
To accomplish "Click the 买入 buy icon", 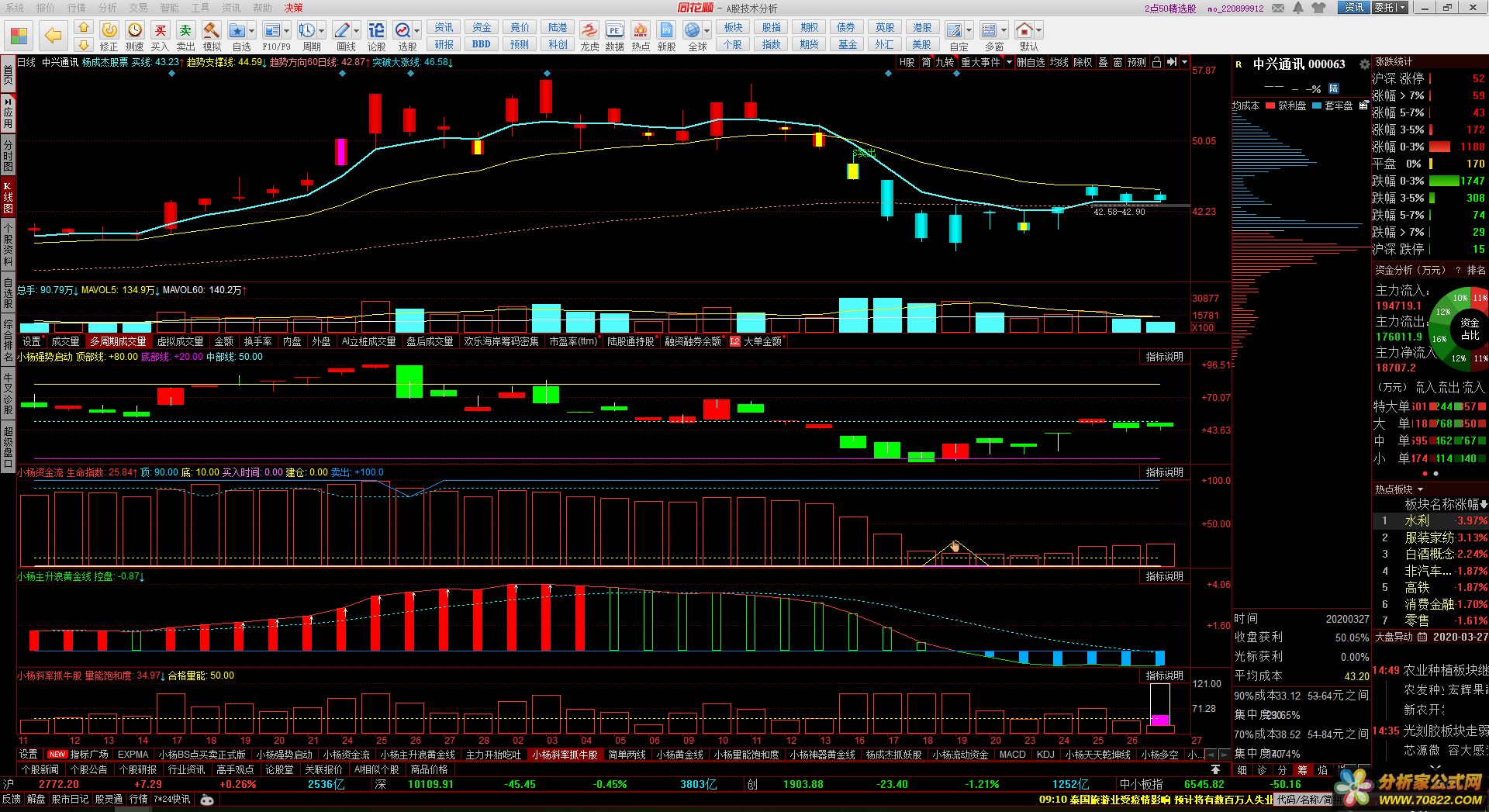I will (x=161, y=30).
